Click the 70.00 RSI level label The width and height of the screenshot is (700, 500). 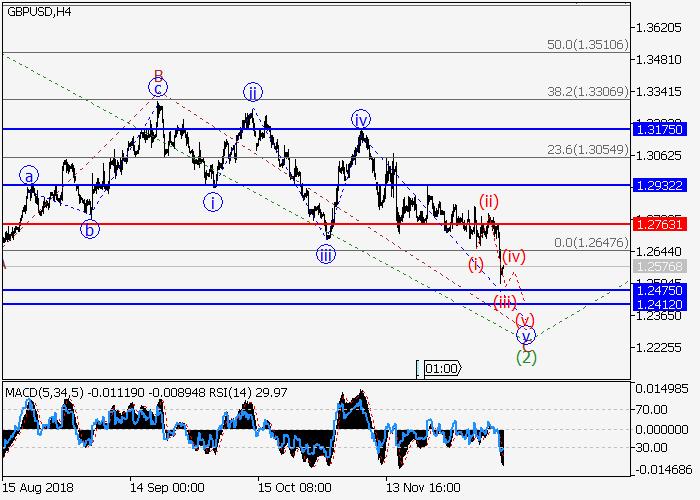click(x=652, y=409)
